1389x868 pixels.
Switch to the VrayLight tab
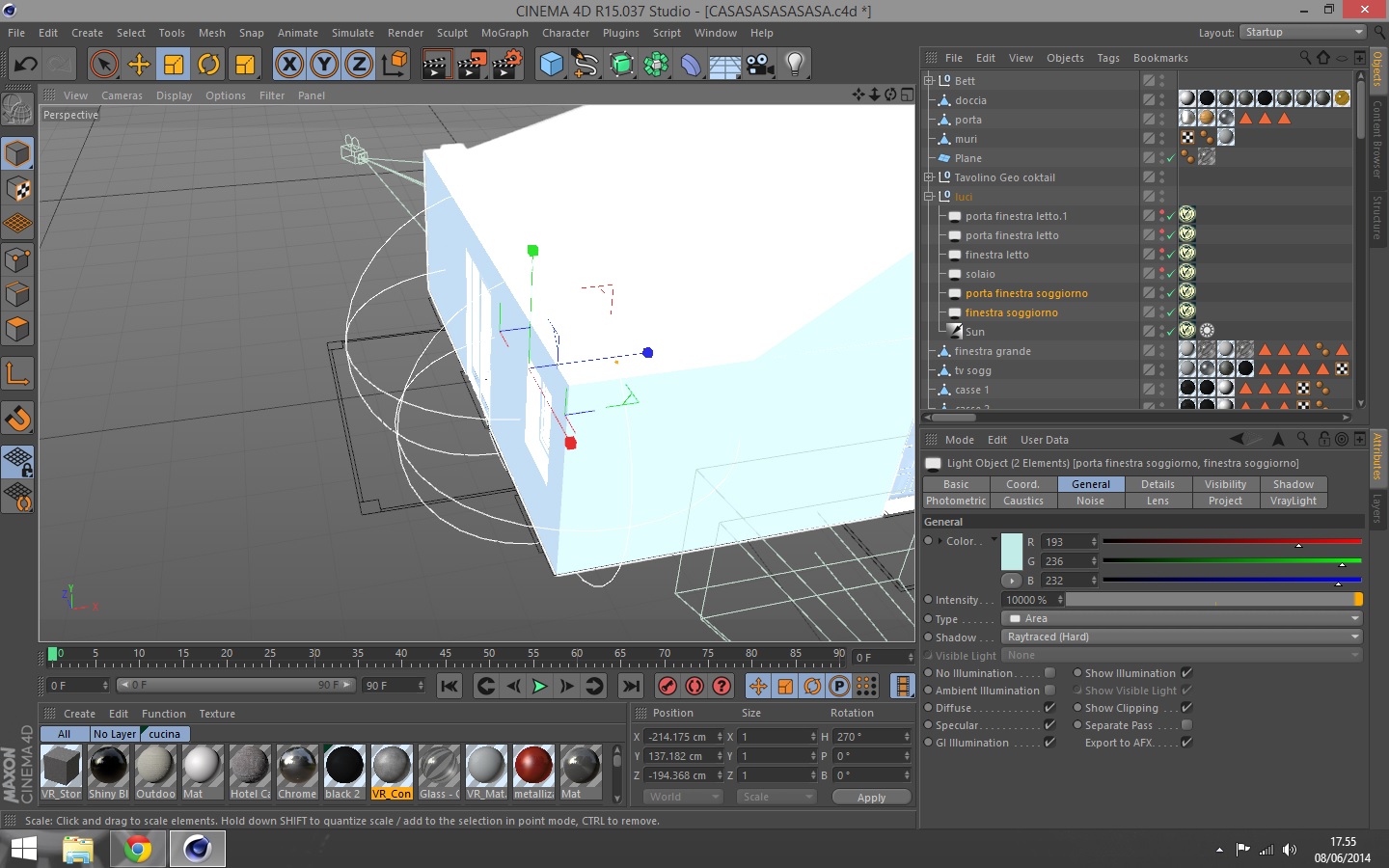[x=1293, y=501]
